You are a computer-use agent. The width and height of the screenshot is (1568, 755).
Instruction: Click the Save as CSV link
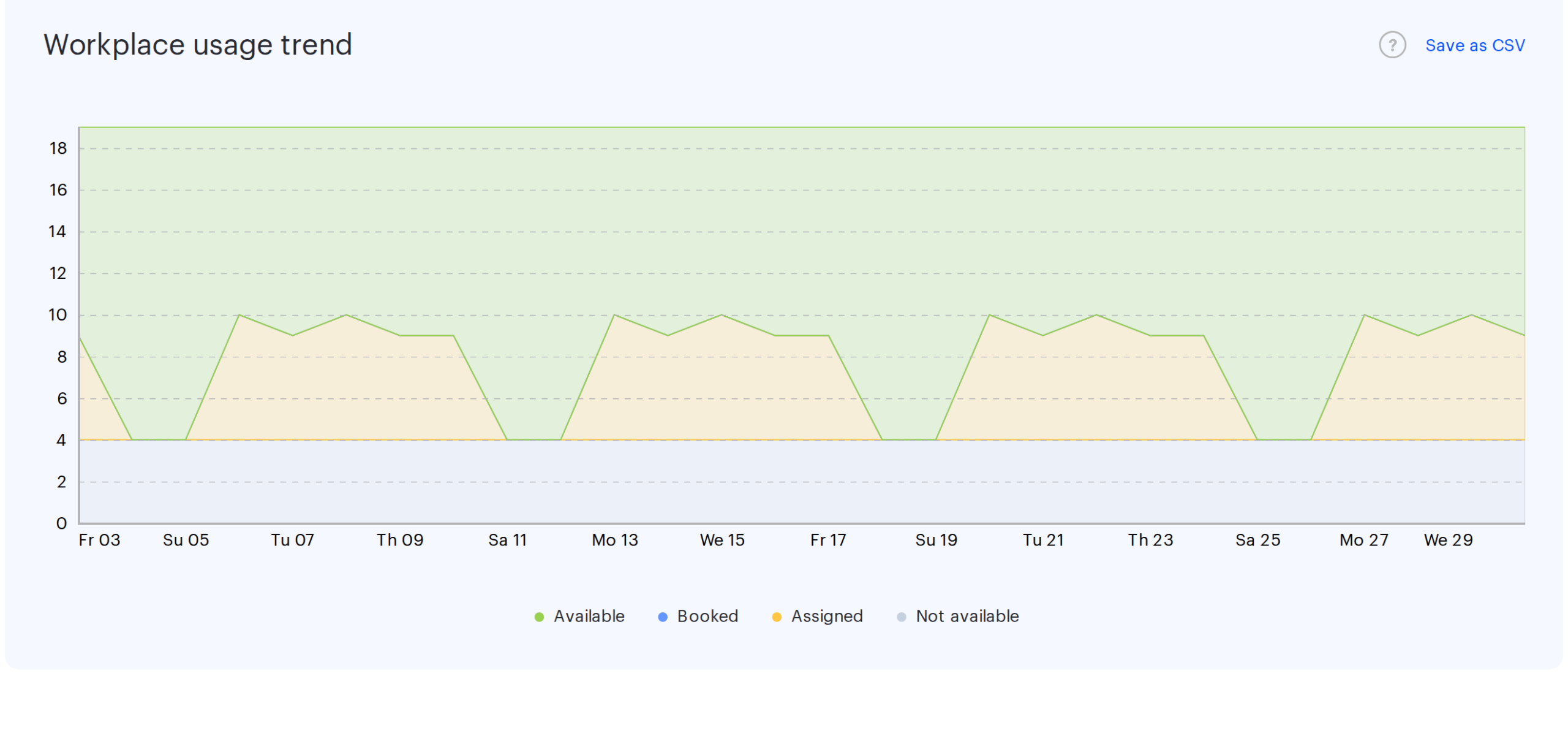[1474, 45]
